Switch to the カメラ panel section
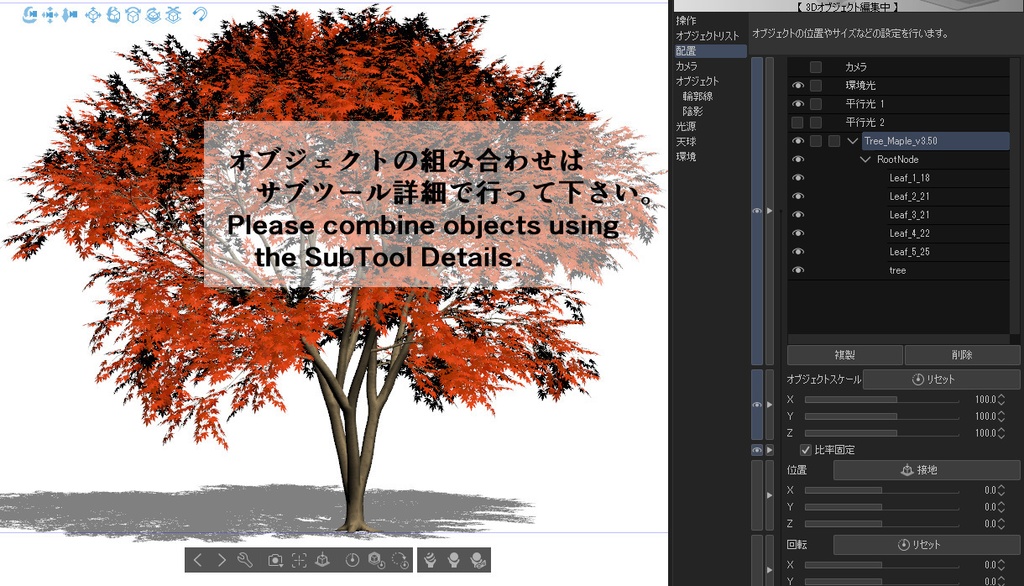Image resolution: width=1024 pixels, height=586 pixels. pos(687,66)
